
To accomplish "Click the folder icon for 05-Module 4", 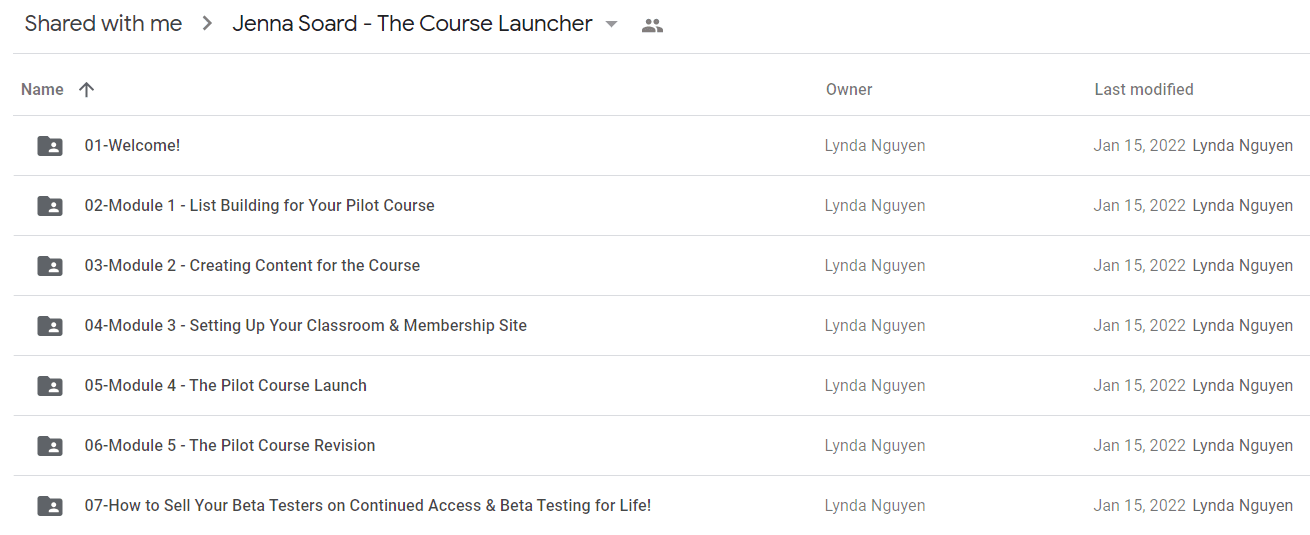I will click(50, 386).
